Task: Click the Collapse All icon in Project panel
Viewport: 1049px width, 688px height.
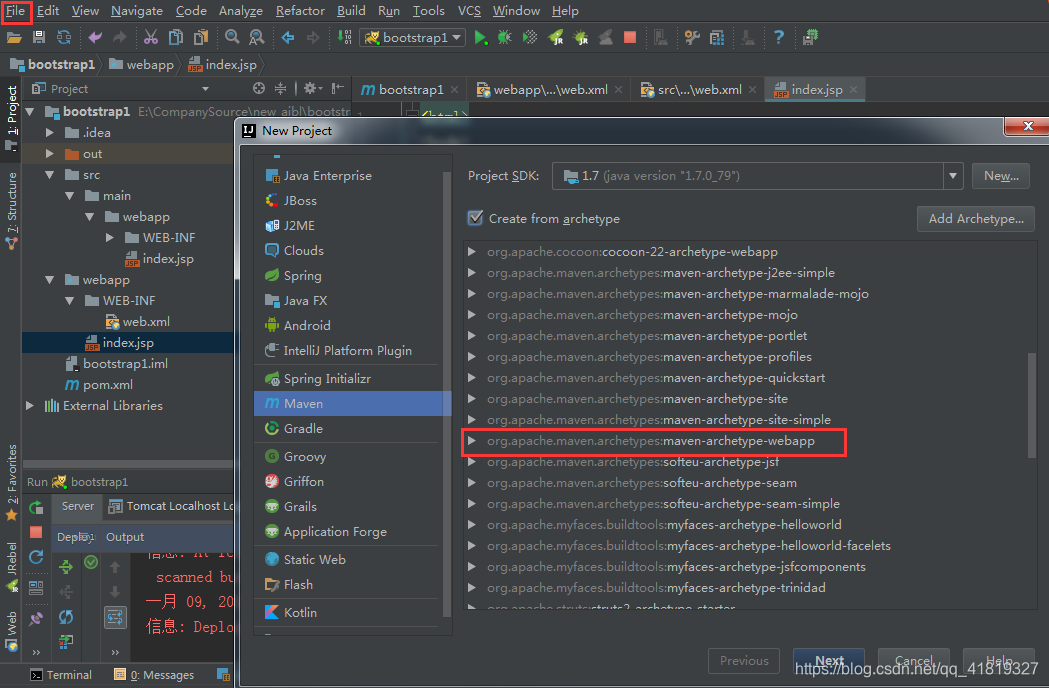Action: [280, 88]
